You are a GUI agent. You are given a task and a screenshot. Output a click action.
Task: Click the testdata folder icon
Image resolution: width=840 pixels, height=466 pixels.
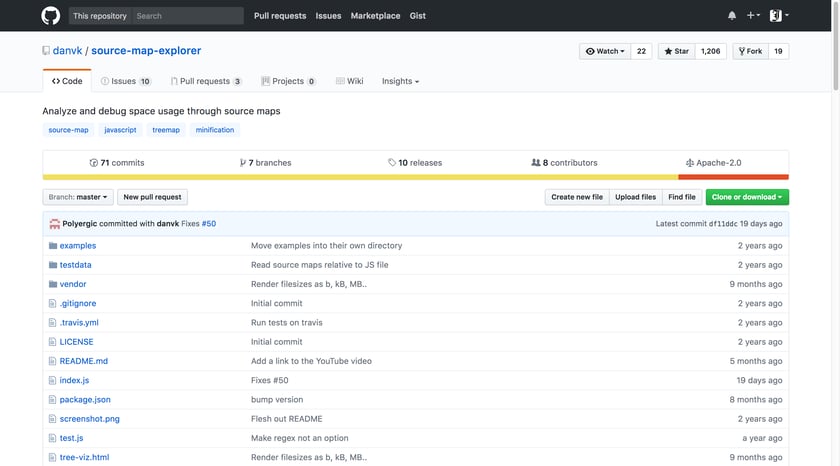[x=52, y=265]
